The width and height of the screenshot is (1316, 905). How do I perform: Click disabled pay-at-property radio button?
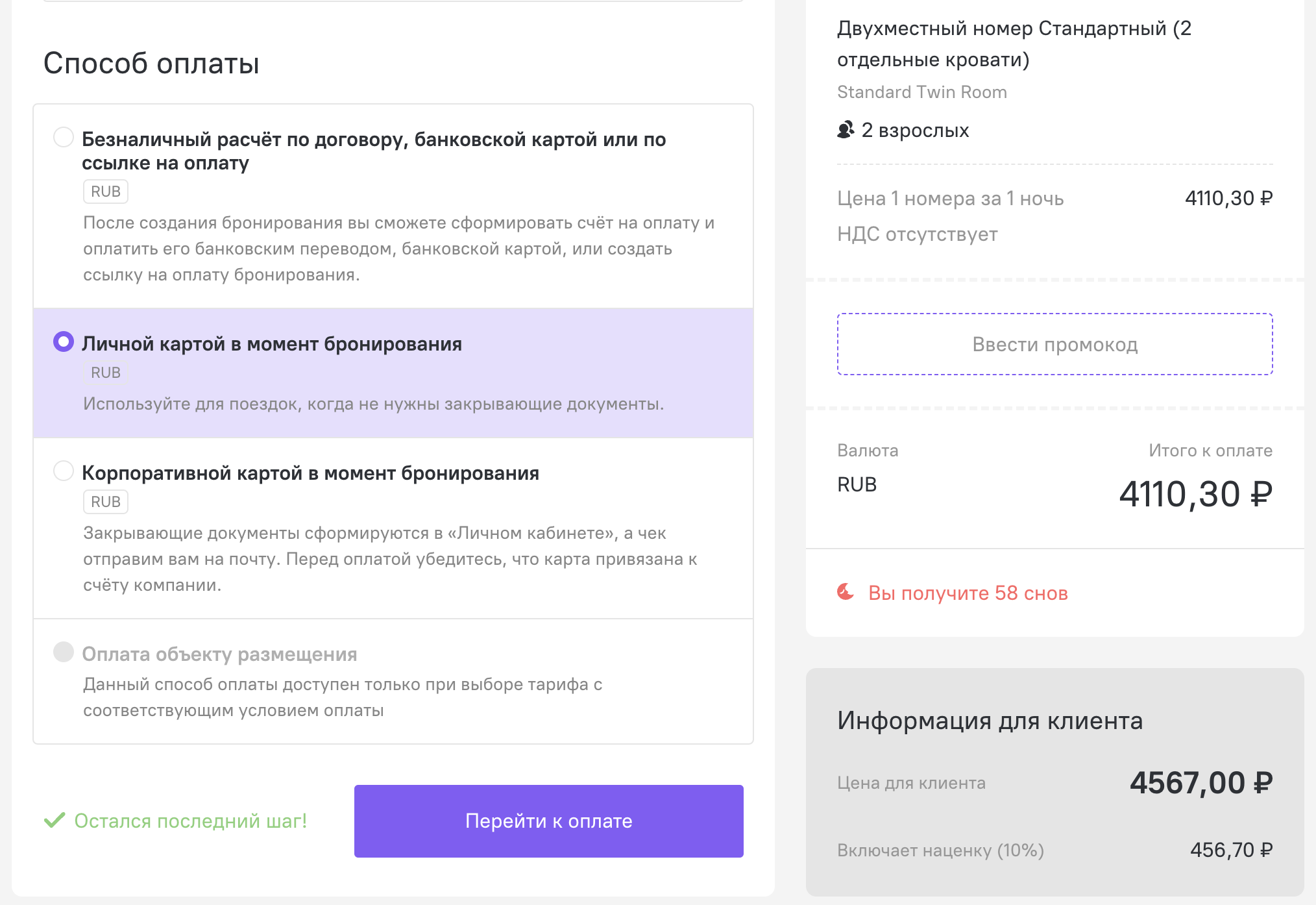tap(64, 652)
